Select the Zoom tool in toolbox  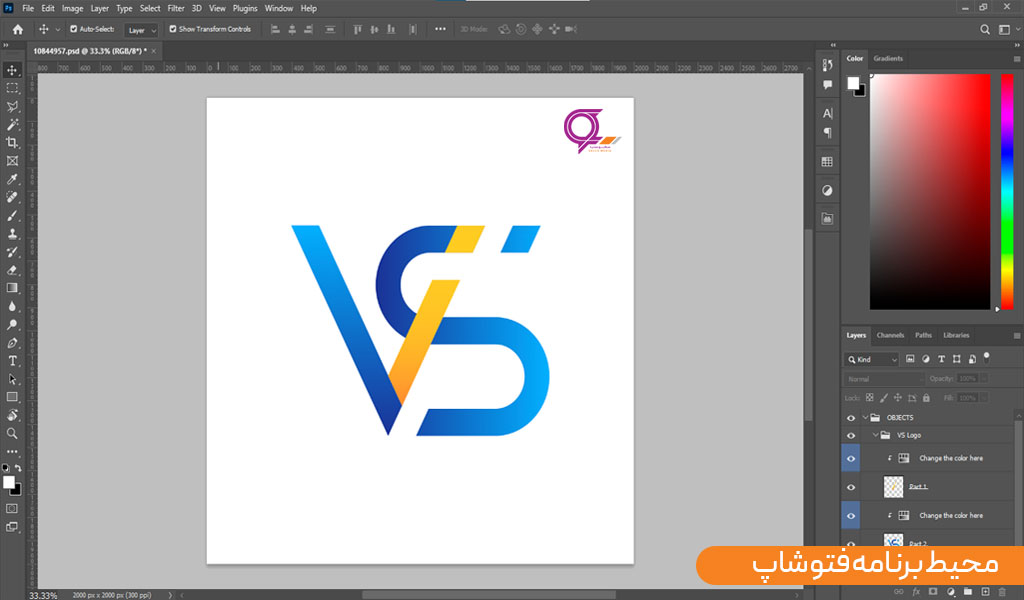tap(12, 434)
